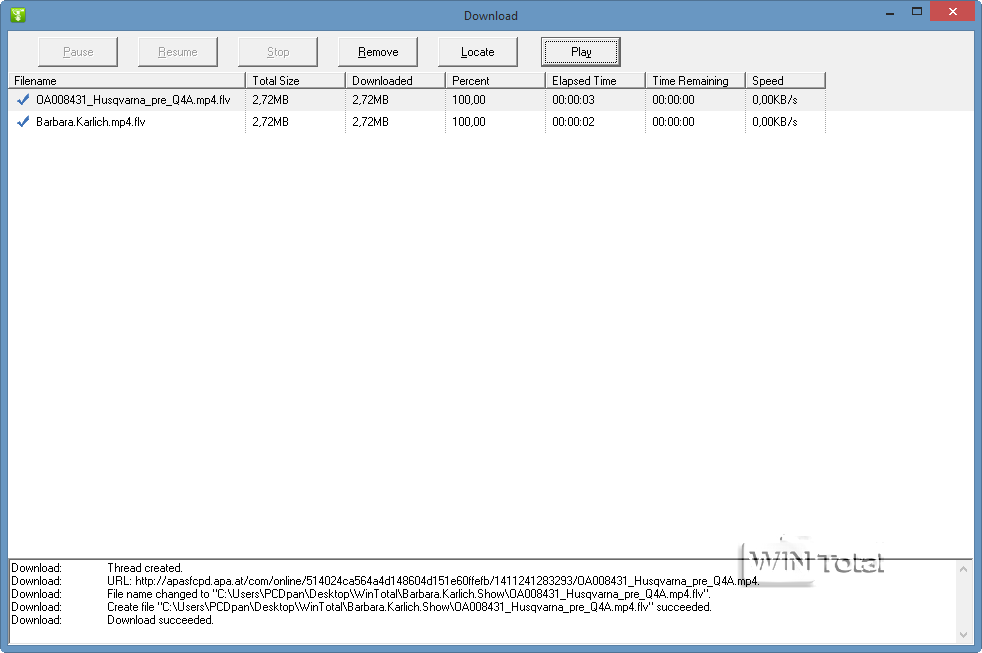Sort by Total Size column header

(296, 81)
